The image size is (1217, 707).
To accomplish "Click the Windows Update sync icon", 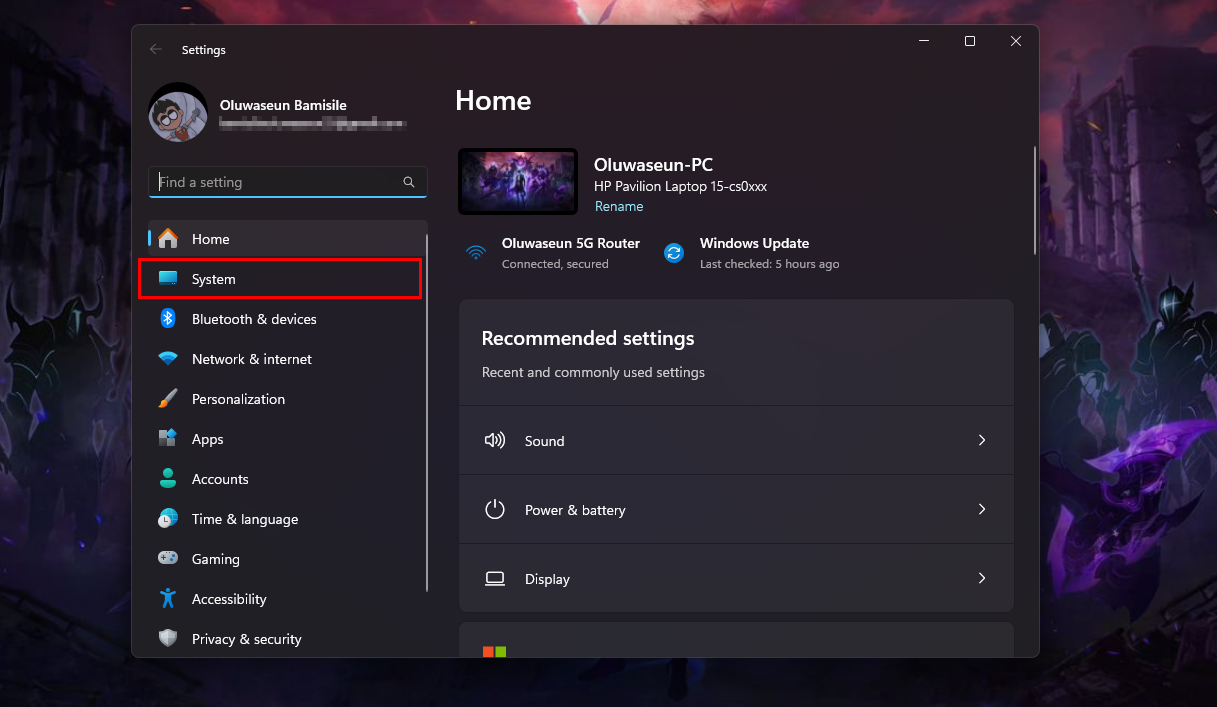I will [674, 253].
